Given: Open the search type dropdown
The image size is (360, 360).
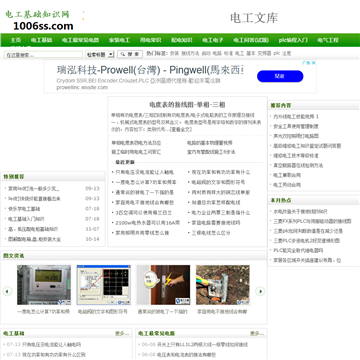Looking at the screenshot, I should tap(100, 54).
